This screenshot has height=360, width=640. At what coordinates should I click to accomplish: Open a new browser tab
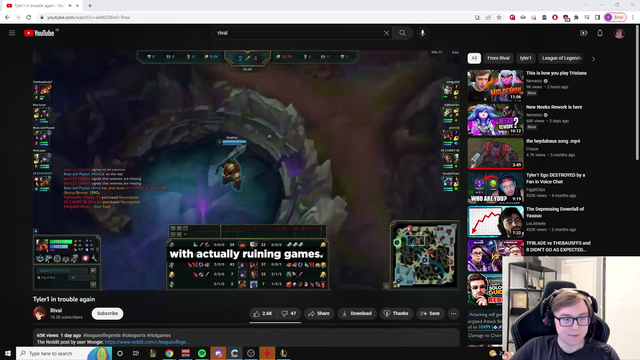click(x=90, y=6)
